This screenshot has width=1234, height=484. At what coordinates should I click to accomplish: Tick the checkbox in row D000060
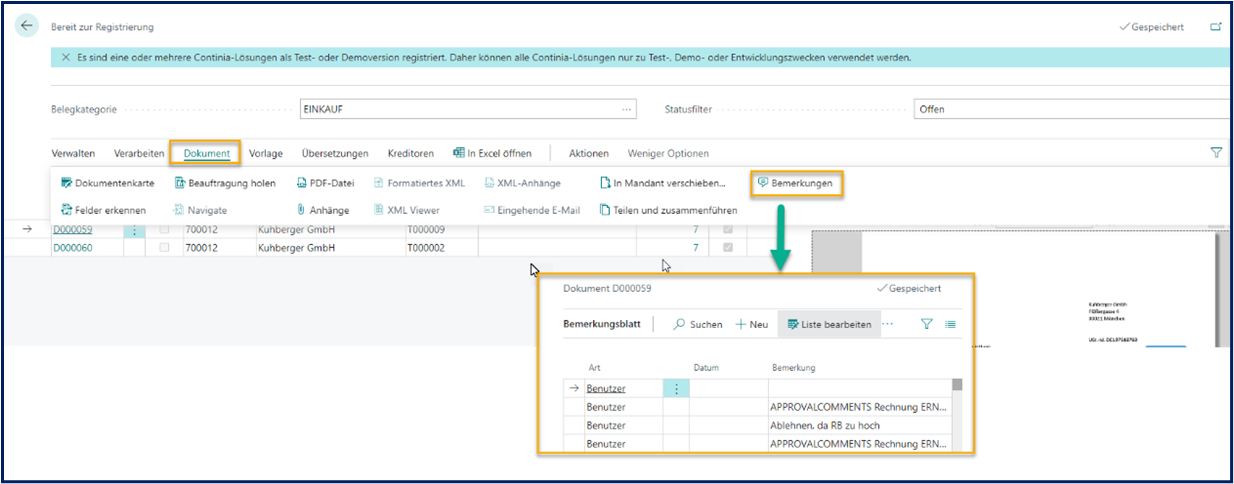(x=165, y=247)
